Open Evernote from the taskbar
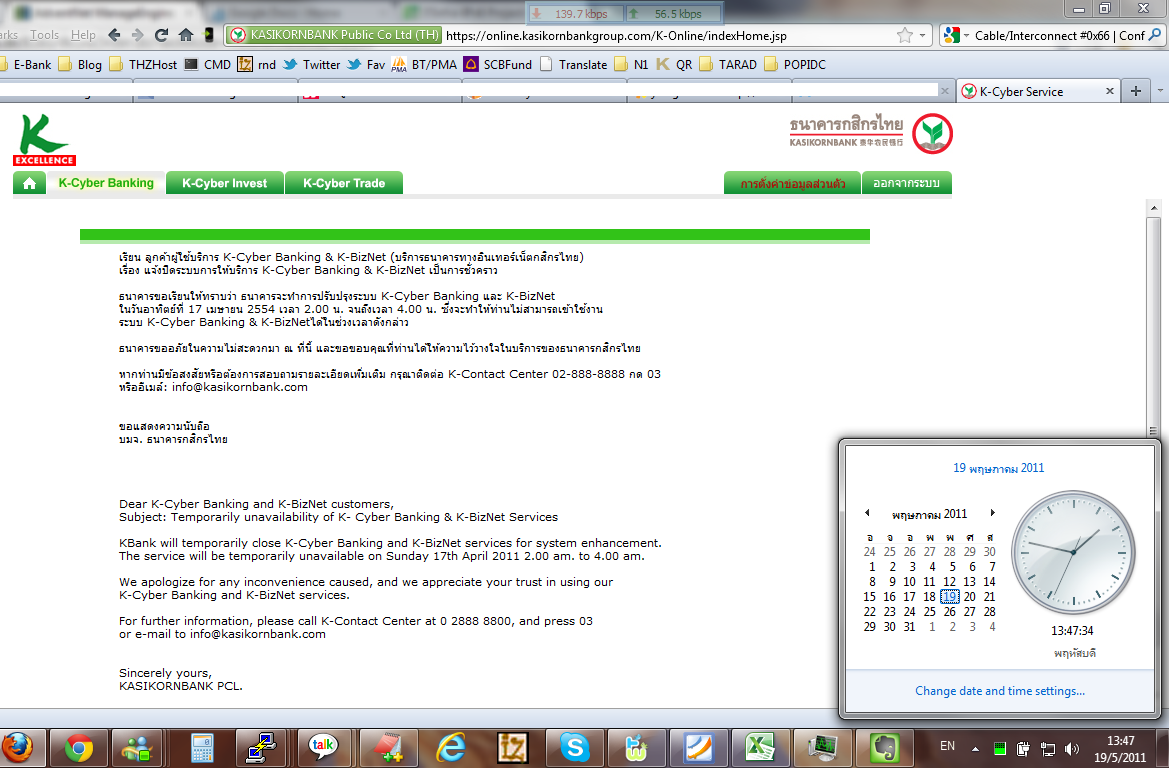Screen dimensions: 1169x768 click(884, 748)
